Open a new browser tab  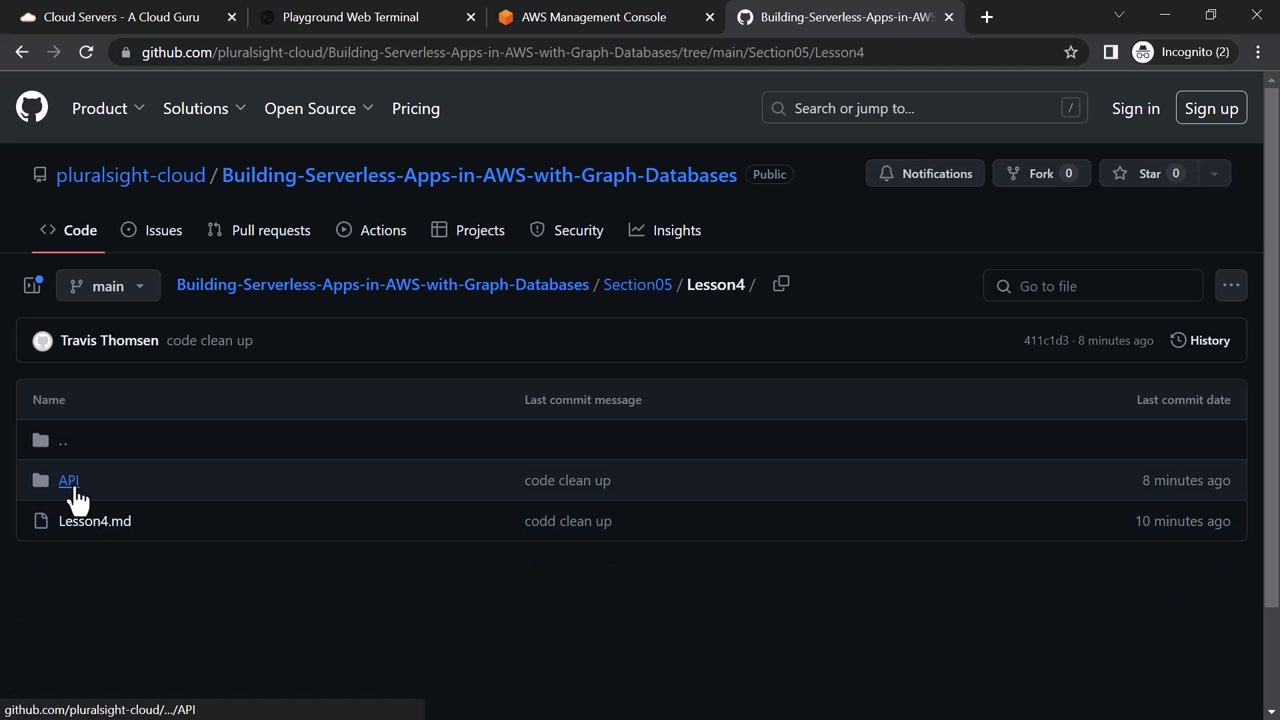987,17
